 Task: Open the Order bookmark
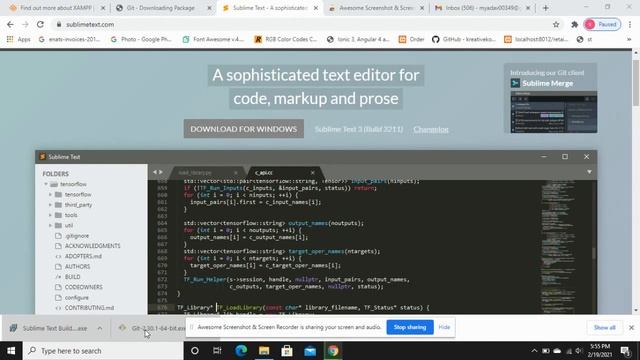pyautogui.click(x=412, y=39)
